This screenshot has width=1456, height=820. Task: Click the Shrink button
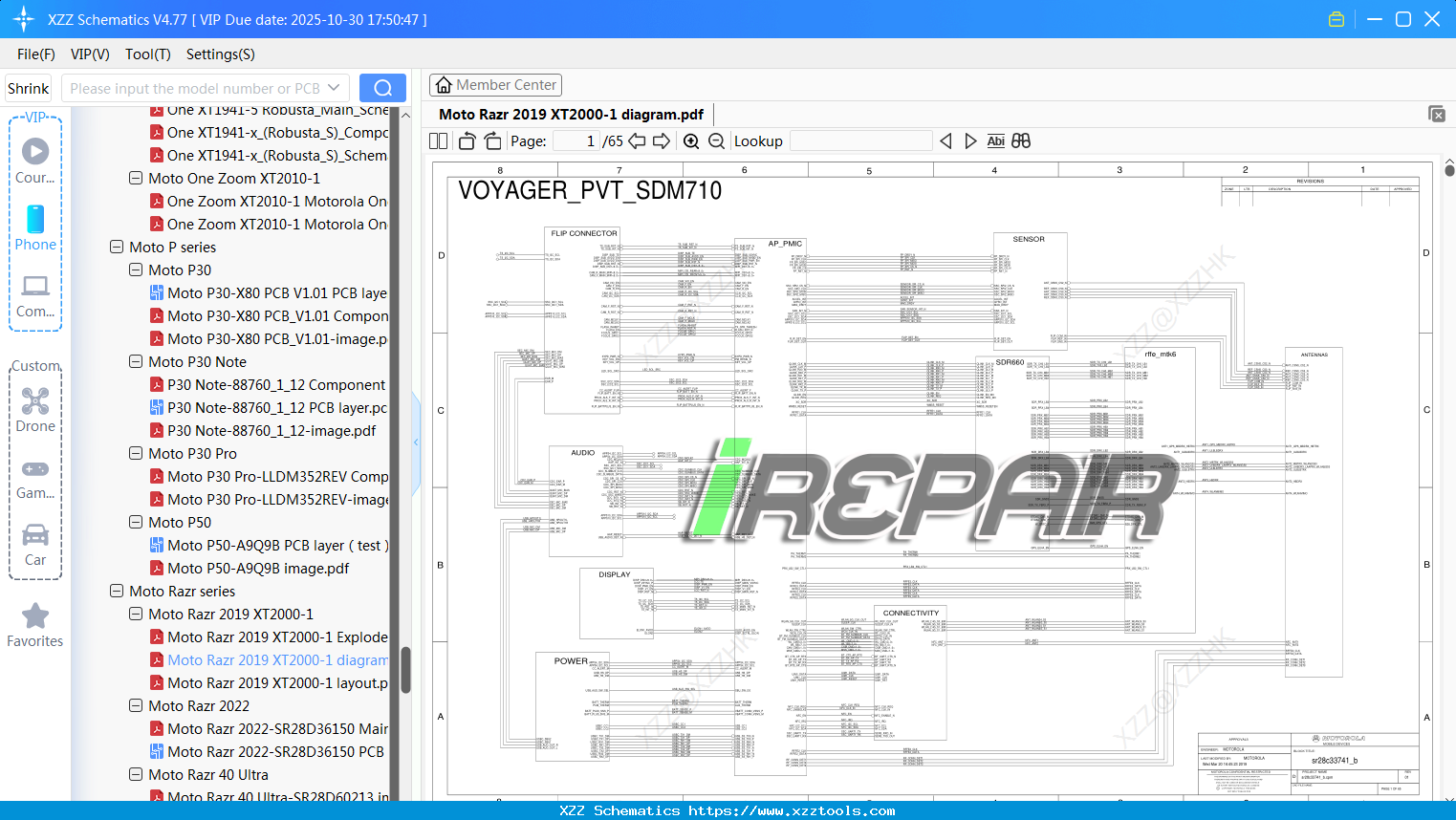pyautogui.click(x=29, y=88)
